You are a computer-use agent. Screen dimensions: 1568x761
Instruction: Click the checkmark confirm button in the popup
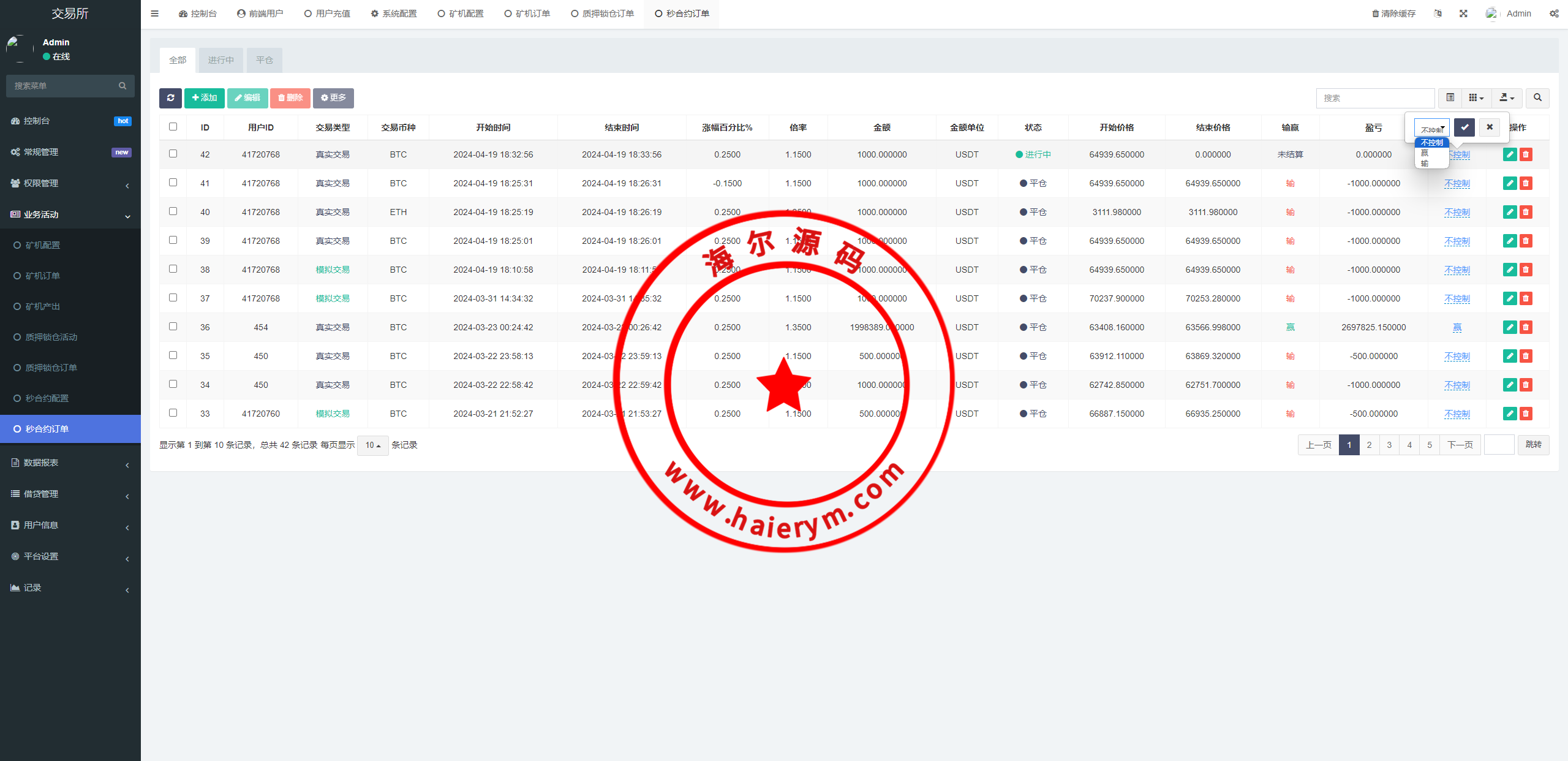coord(1464,127)
